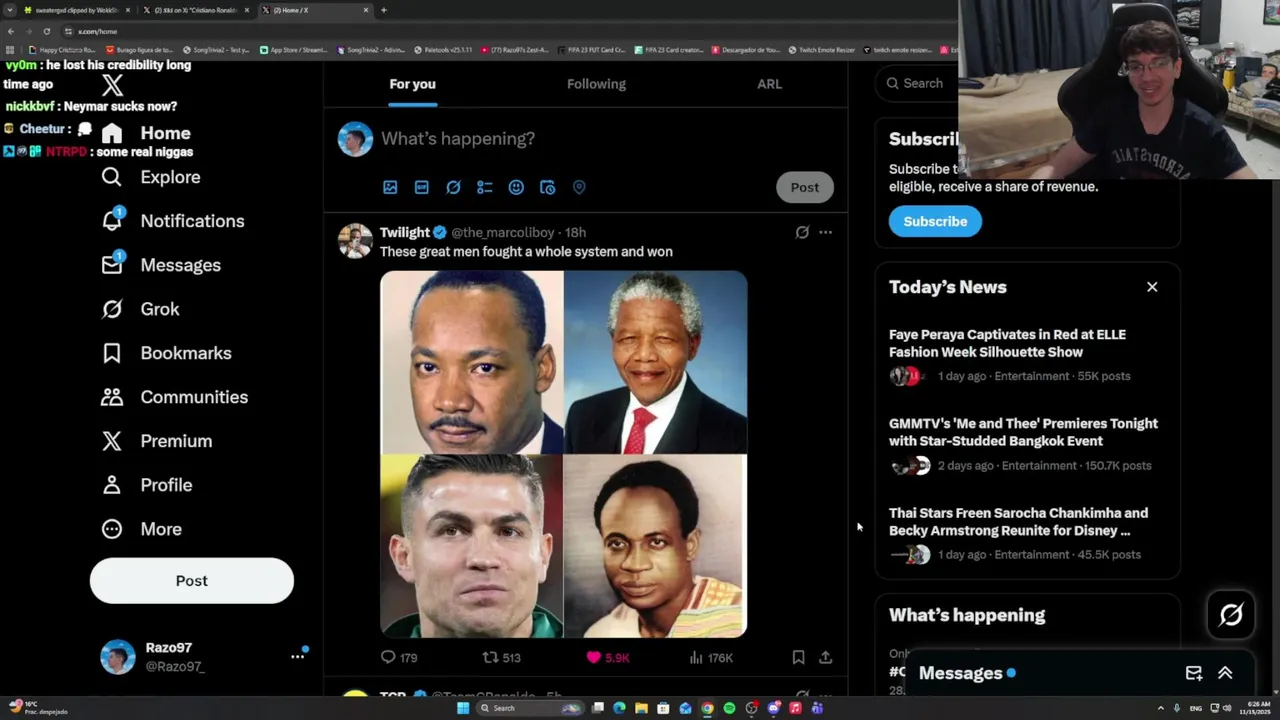Open Thai Stars Freen Sarocha news story

[x=1027, y=533]
